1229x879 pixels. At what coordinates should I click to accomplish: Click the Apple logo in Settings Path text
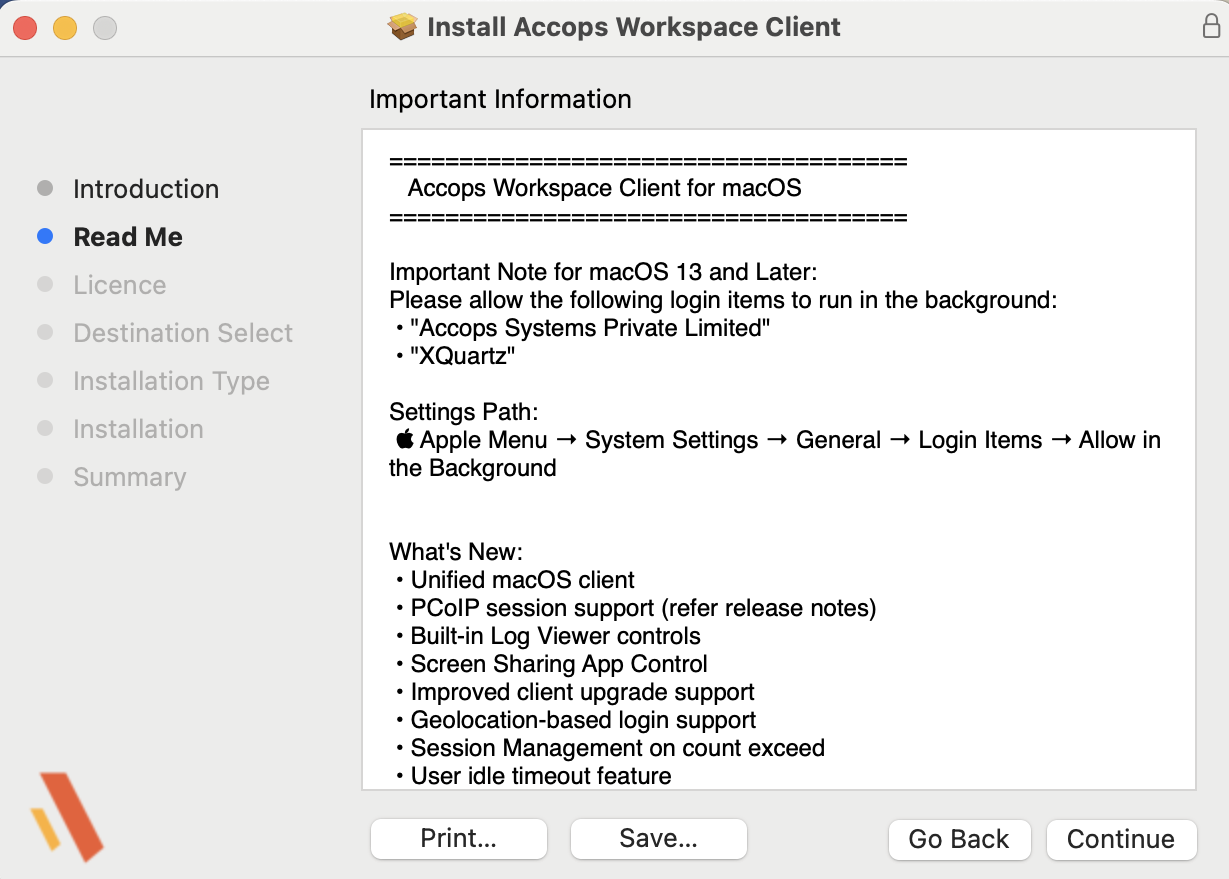[404, 440]
